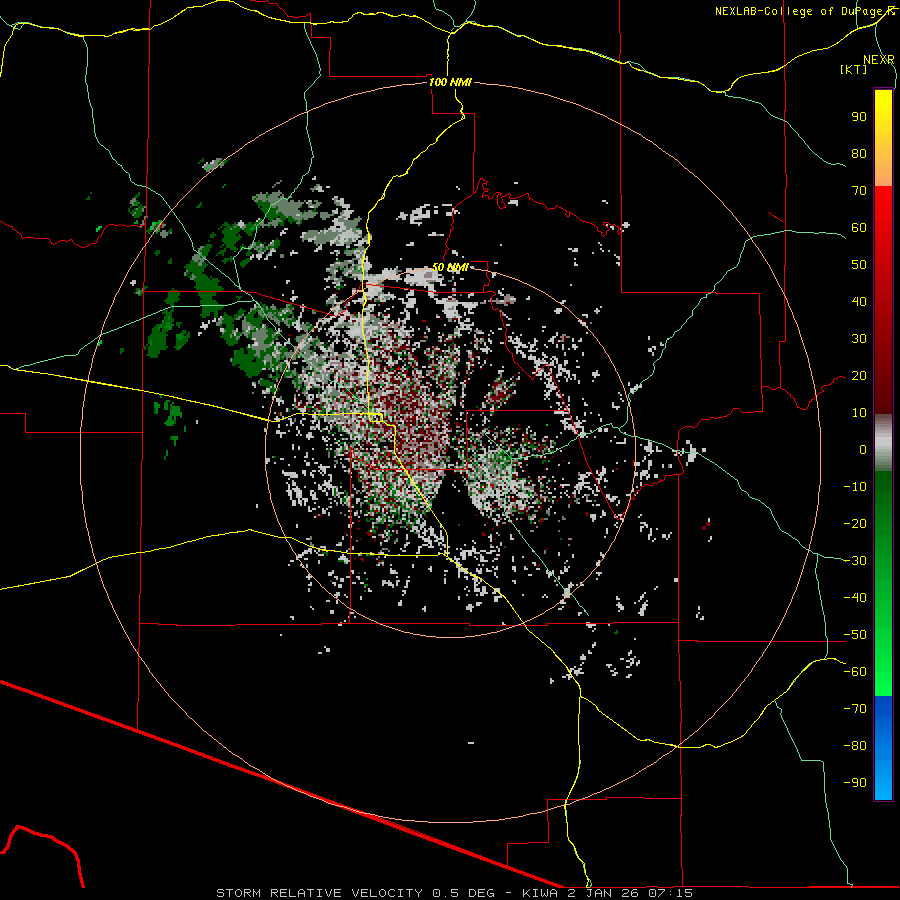Select the -80 value on velocity scale
This screenshot has width=900, height=900.
[x=855, y=746]
